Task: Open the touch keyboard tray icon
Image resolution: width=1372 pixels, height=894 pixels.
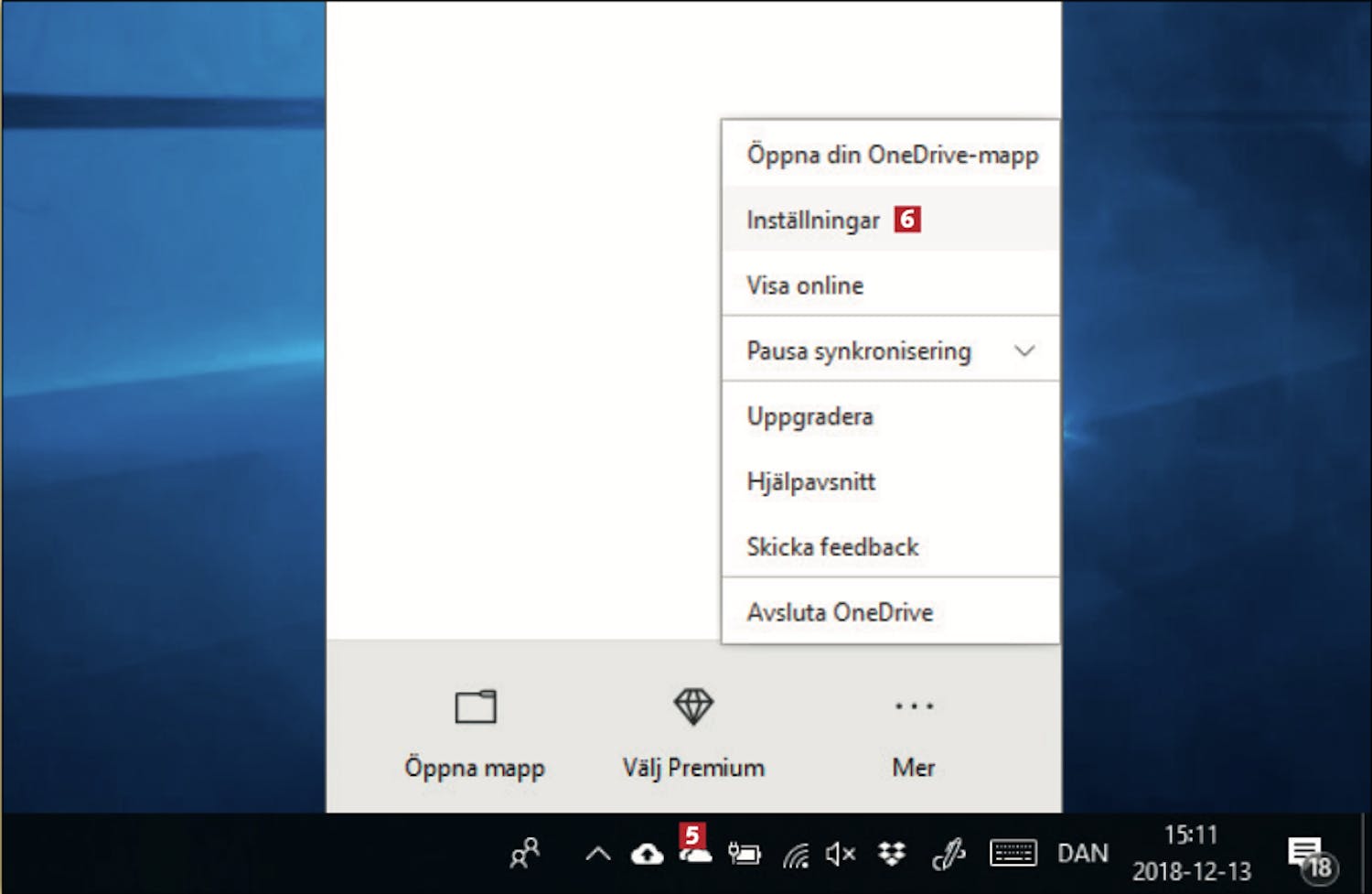Action: click(1013, 854)
